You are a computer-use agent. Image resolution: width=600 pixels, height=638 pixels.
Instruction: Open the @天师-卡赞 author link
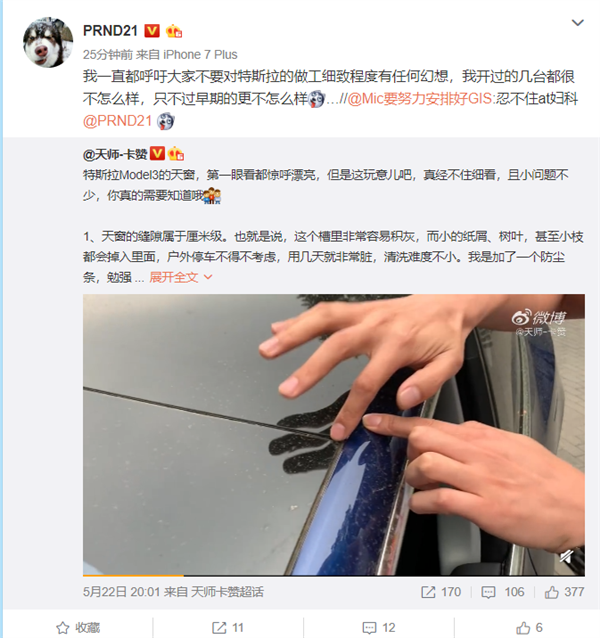click(x=115, y=155)
